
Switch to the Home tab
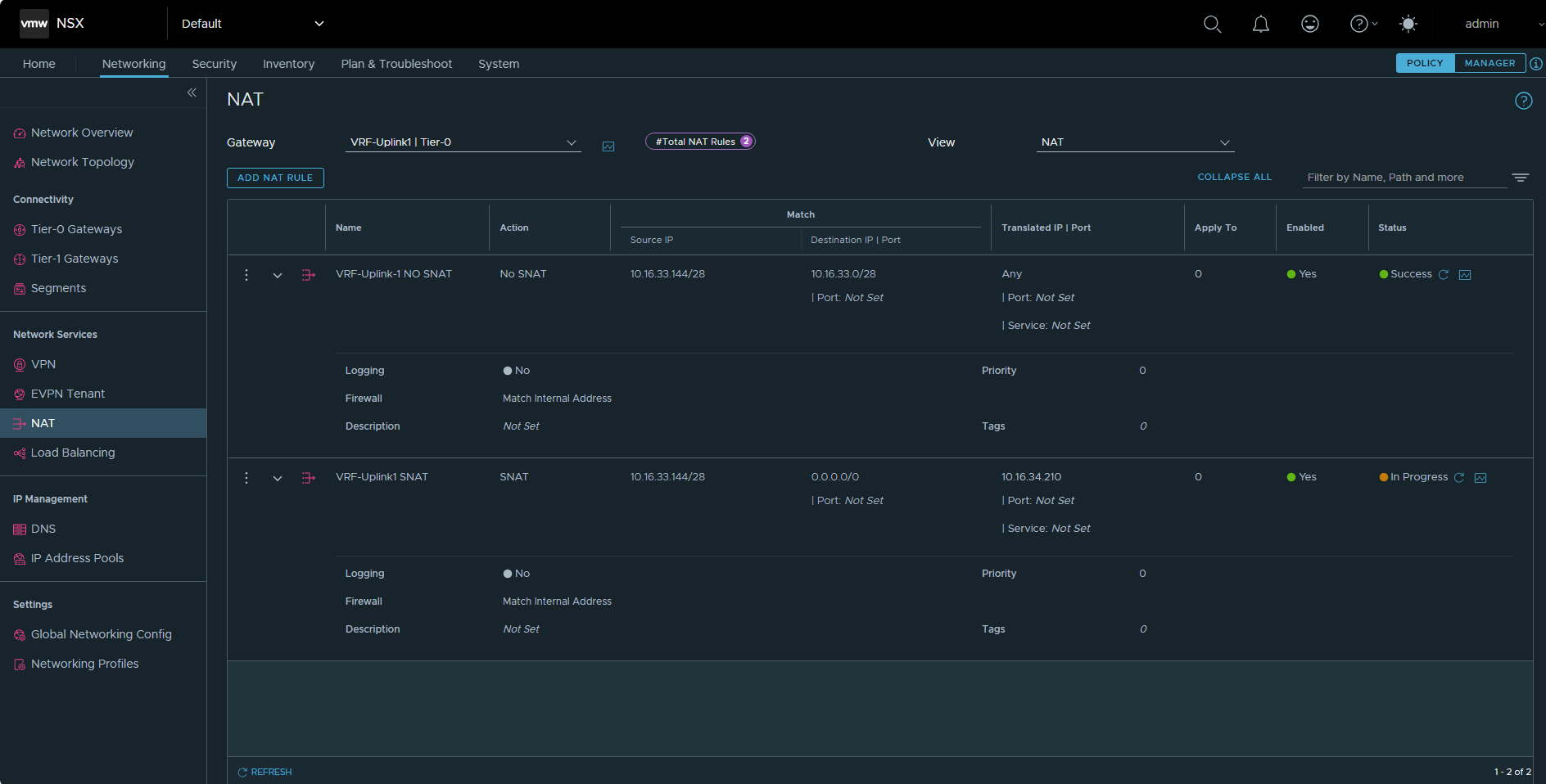(x=39, y=64)
